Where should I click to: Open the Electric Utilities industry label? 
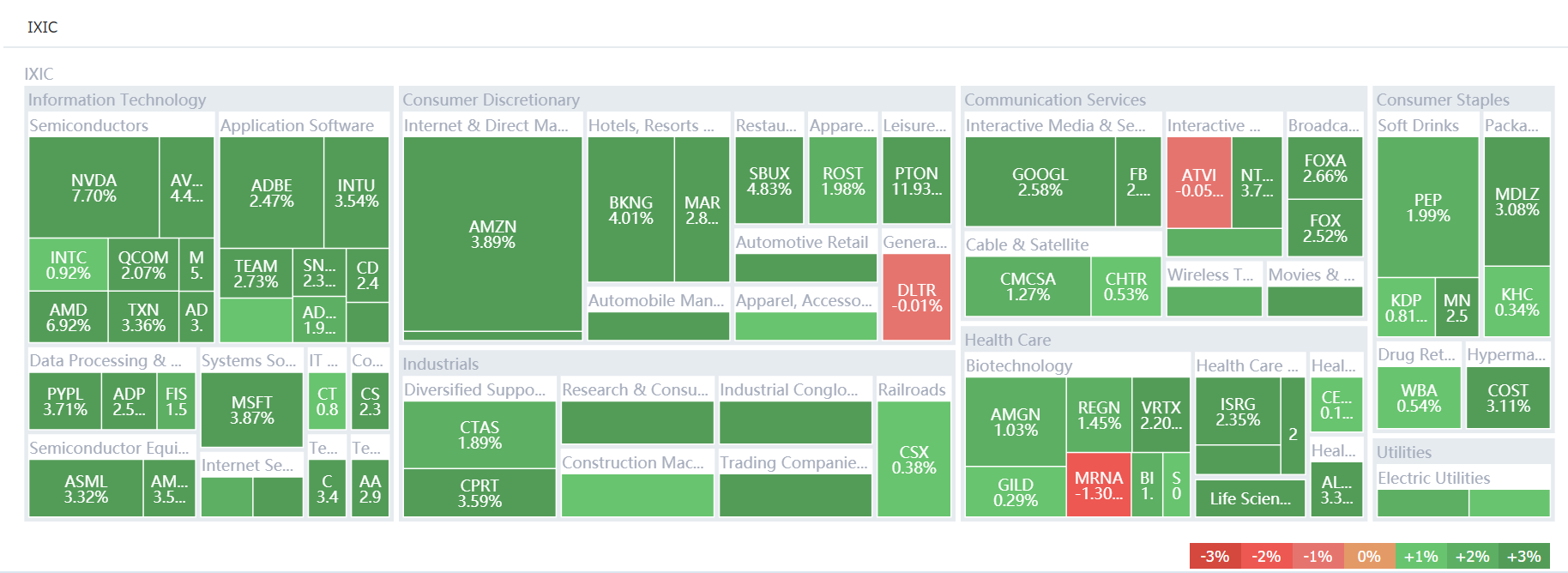(1433, 478)
